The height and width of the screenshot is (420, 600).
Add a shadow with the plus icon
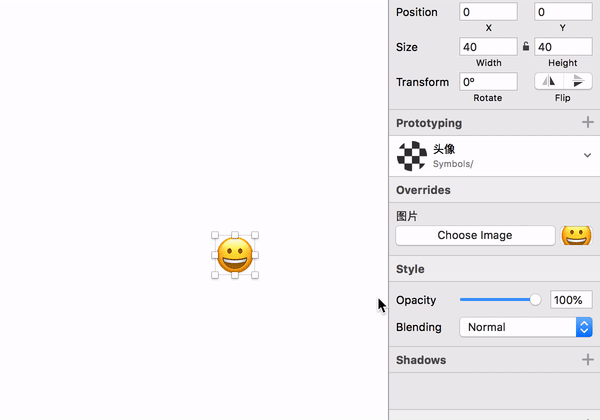[x=588, y=360]
